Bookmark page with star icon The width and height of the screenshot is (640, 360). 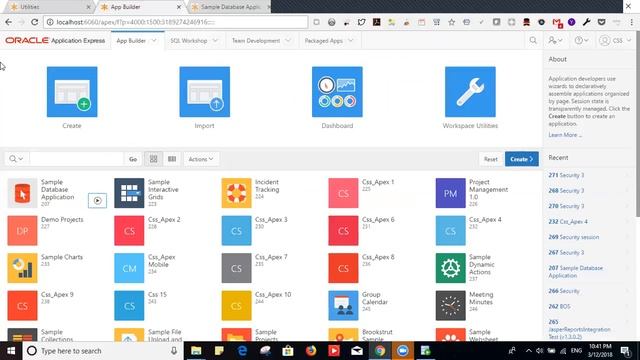coord(451,22)
